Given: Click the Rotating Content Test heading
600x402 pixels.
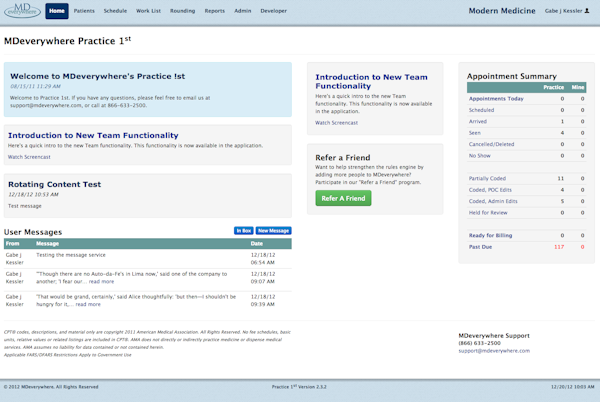Looking at the screenshot, I should pyautogui.click(x=54, y=184).
